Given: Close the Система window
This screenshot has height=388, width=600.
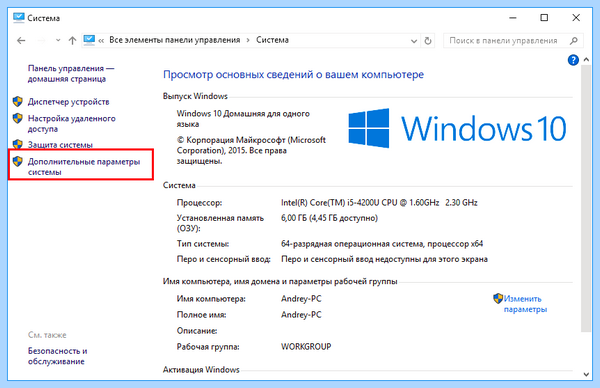Looking at the screenshot, I should (576, 18).
